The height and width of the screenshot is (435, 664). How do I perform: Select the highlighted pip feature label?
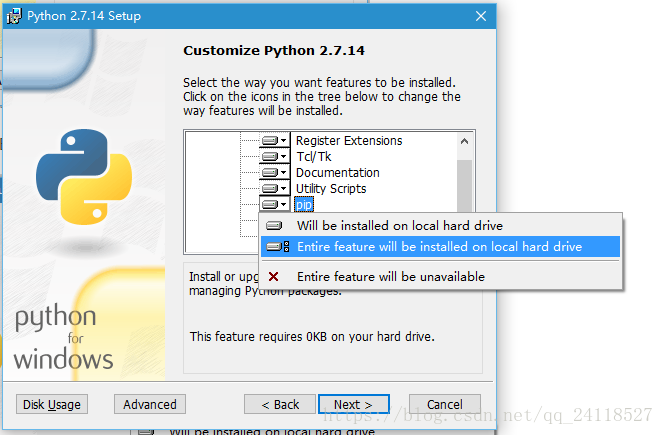(x=304, y=205)
